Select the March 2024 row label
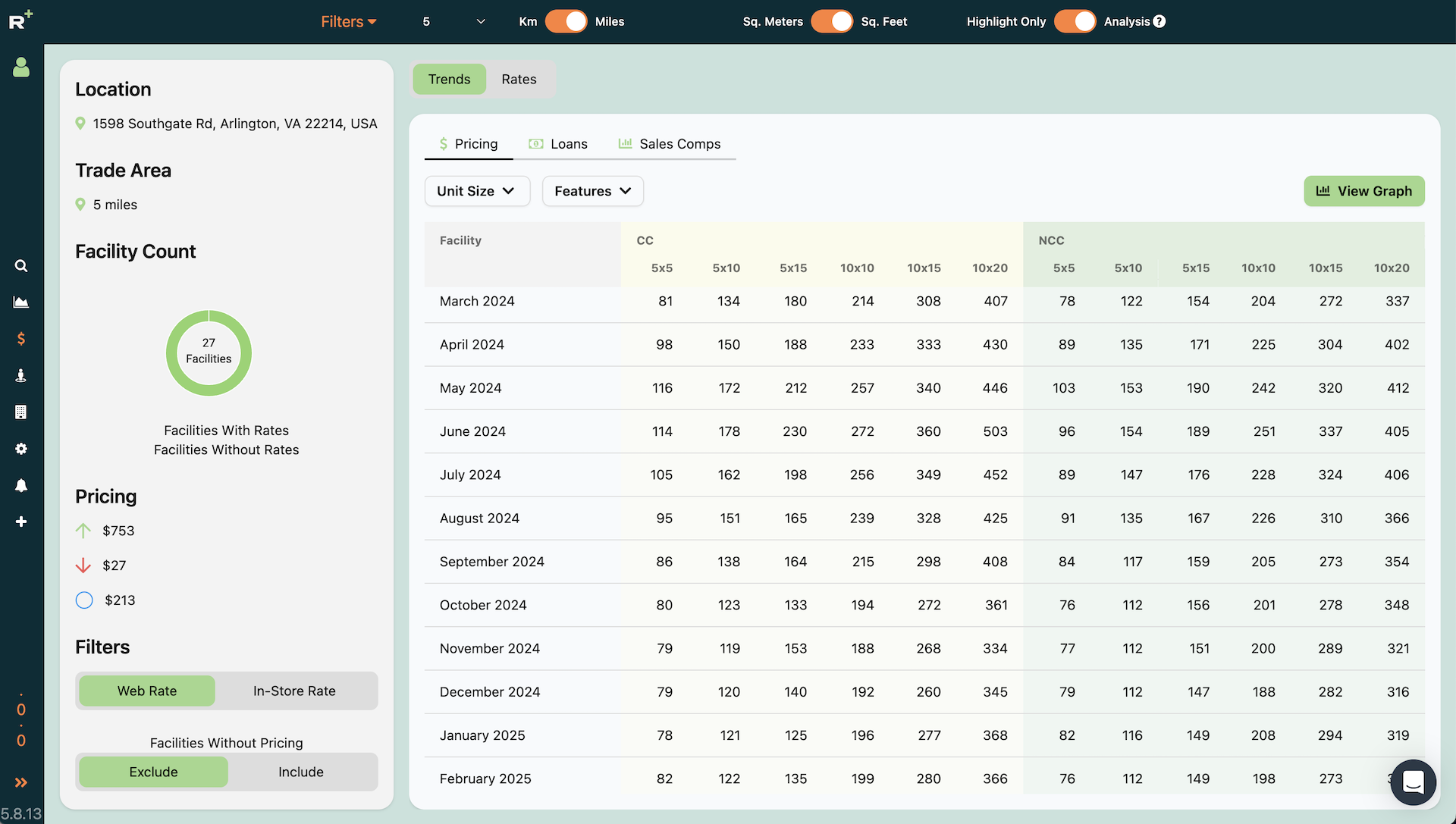Image resolution: width=1456 pixels, height=824 pixels. [x=477, y=301]
